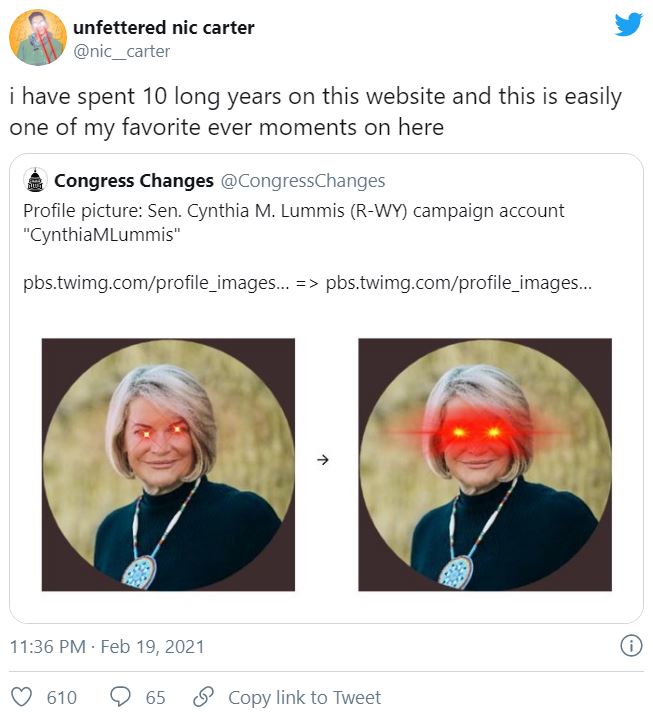
Task: Click the @CongressChanges handle
Action: click(x=302, y=181)
